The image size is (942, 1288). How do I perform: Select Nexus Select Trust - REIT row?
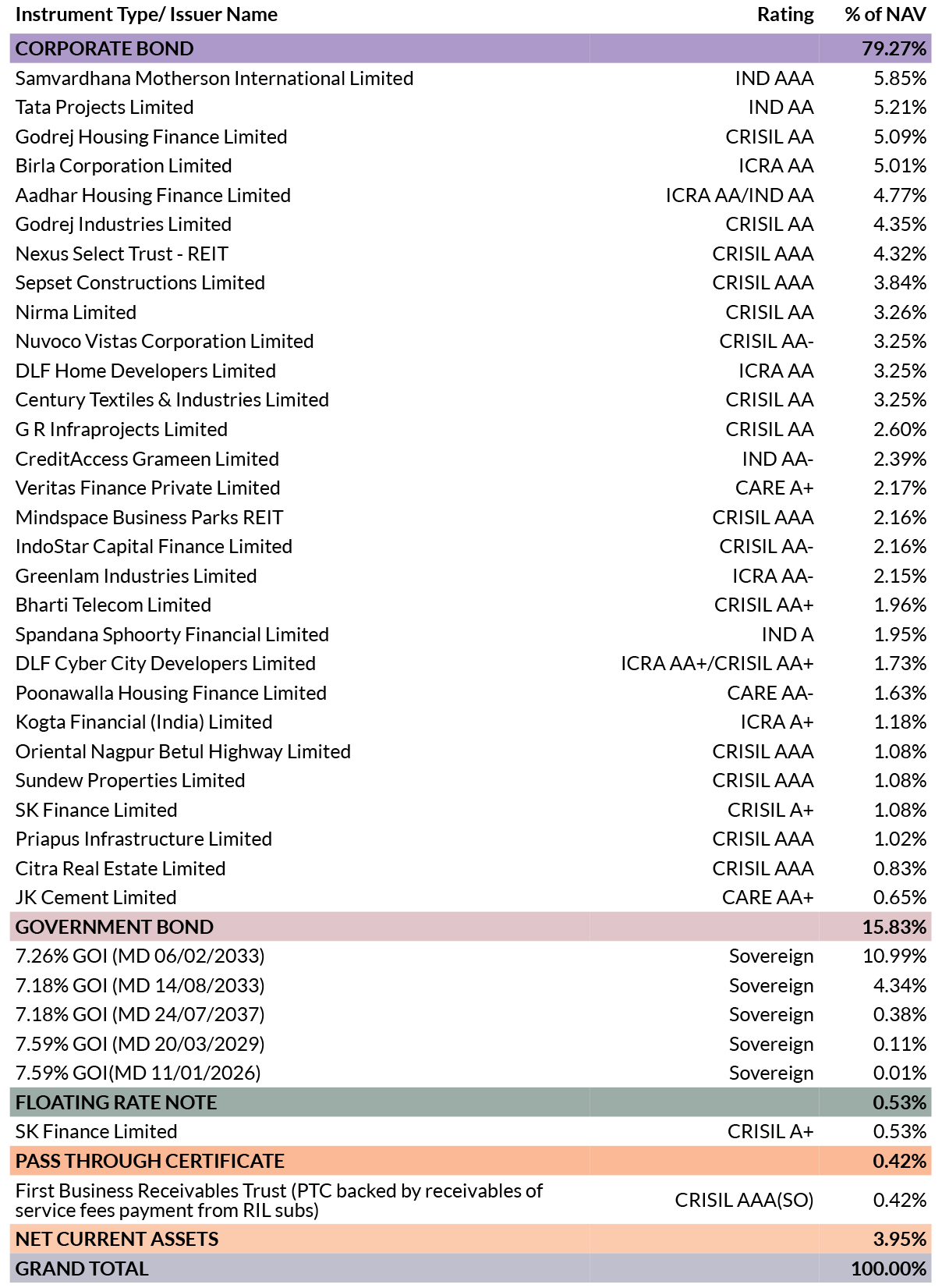pyautogui.click(x=470, y=254)
